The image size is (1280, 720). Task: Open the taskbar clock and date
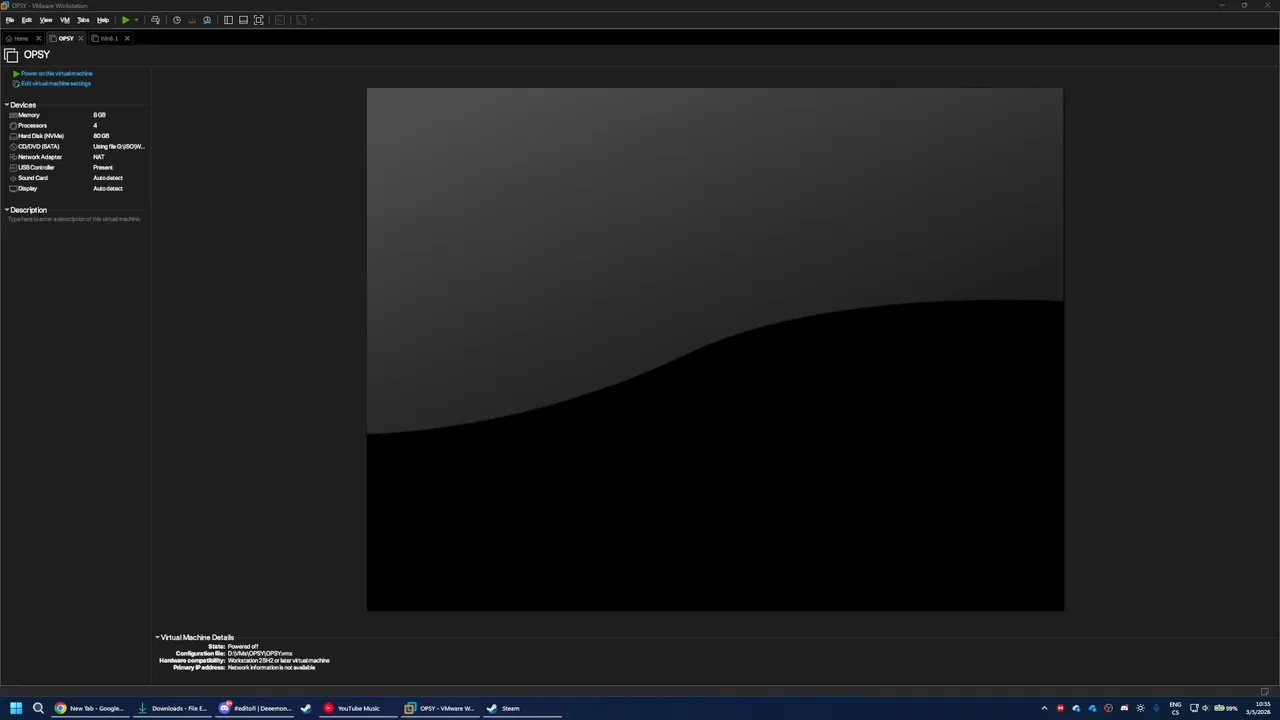1258,708
